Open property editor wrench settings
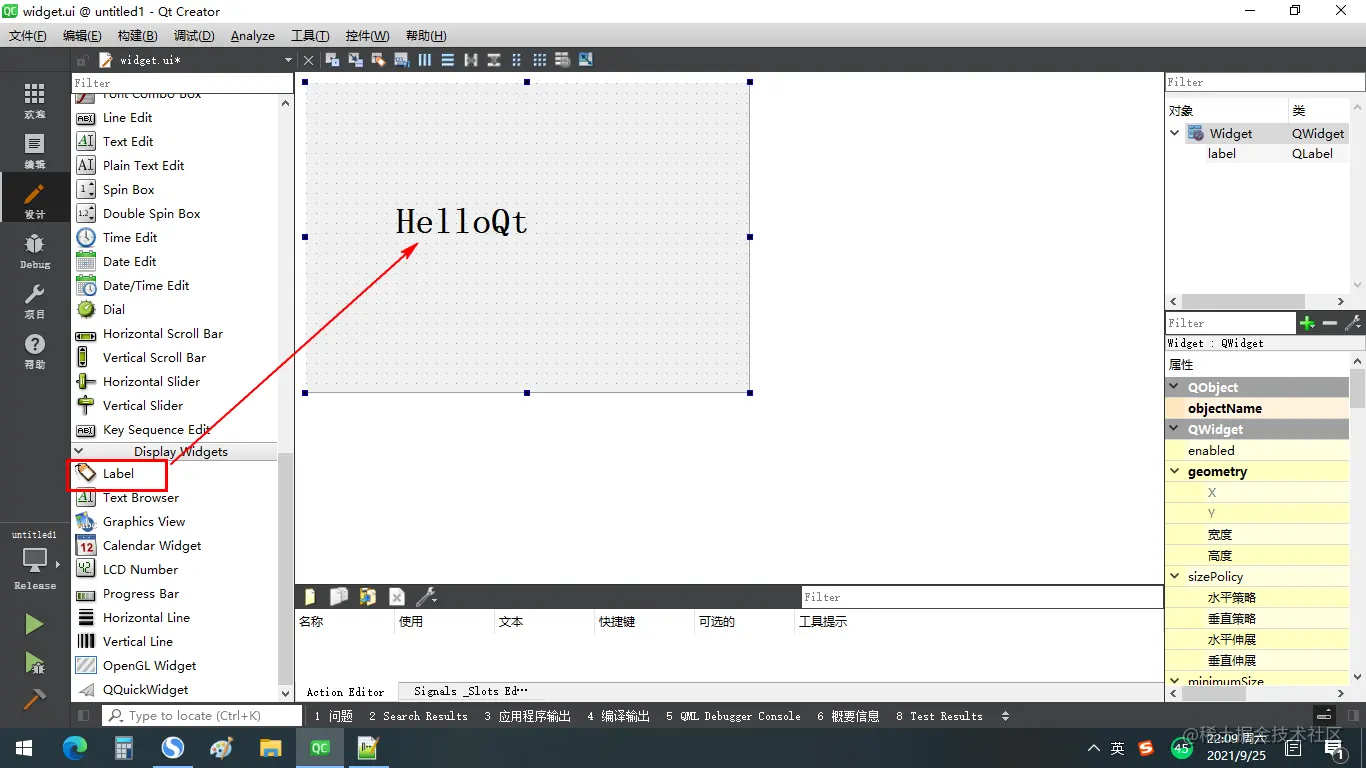 [1353, 323]
